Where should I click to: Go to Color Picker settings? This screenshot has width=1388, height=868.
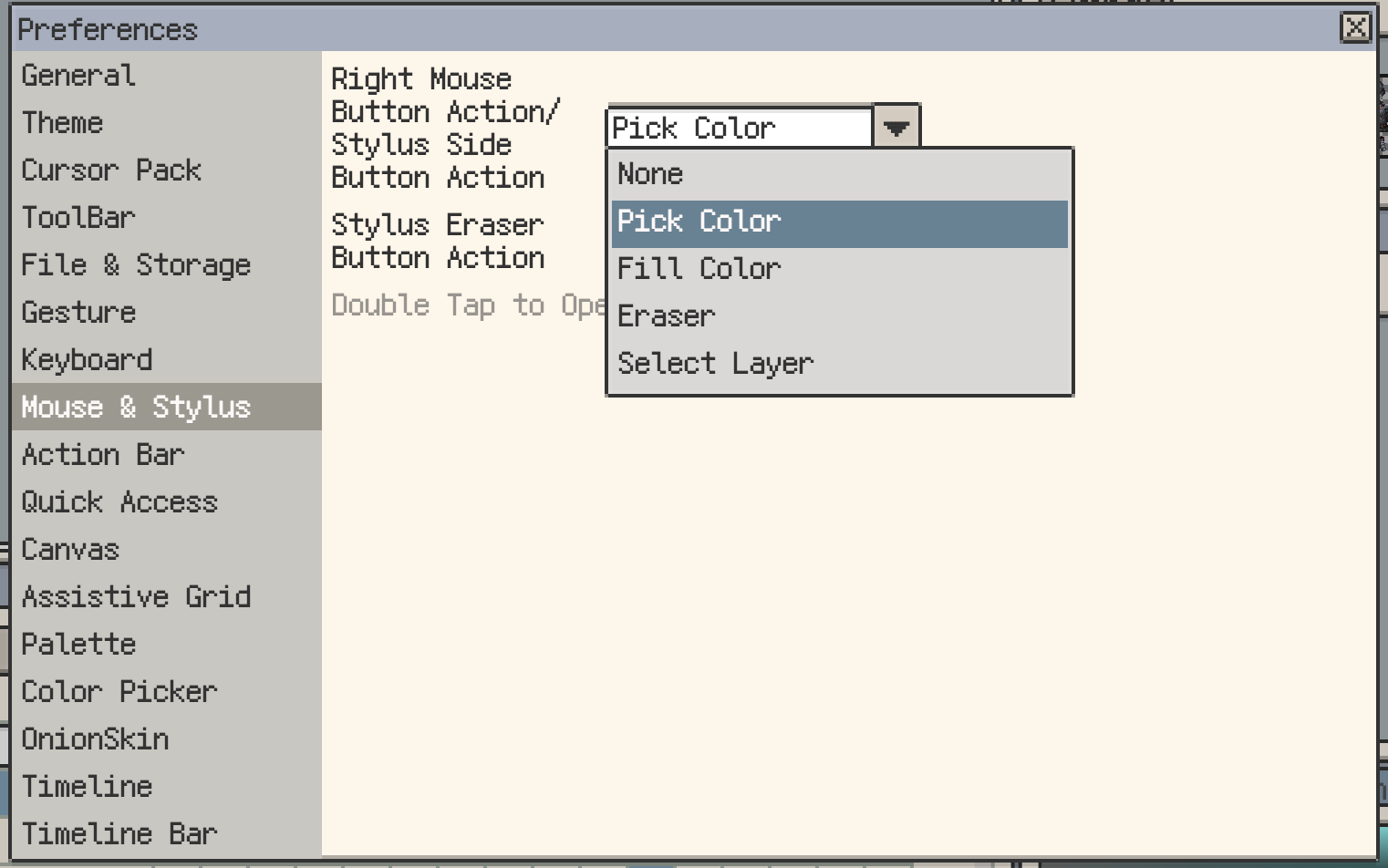click(x=119, y=692)
